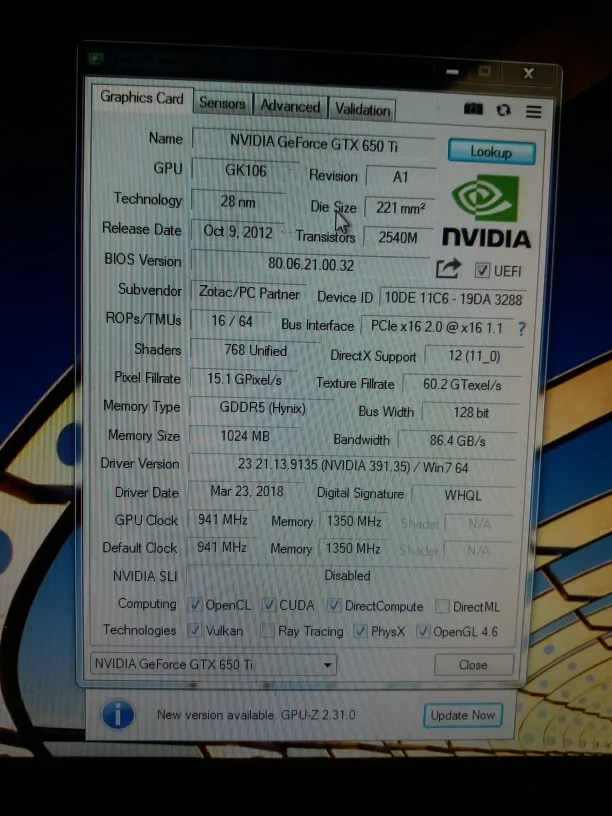Image resolution: width=612 pixels, height=816 pixels.
Task: Toggle the DirectML checkbox
Action: coord(442,606)
